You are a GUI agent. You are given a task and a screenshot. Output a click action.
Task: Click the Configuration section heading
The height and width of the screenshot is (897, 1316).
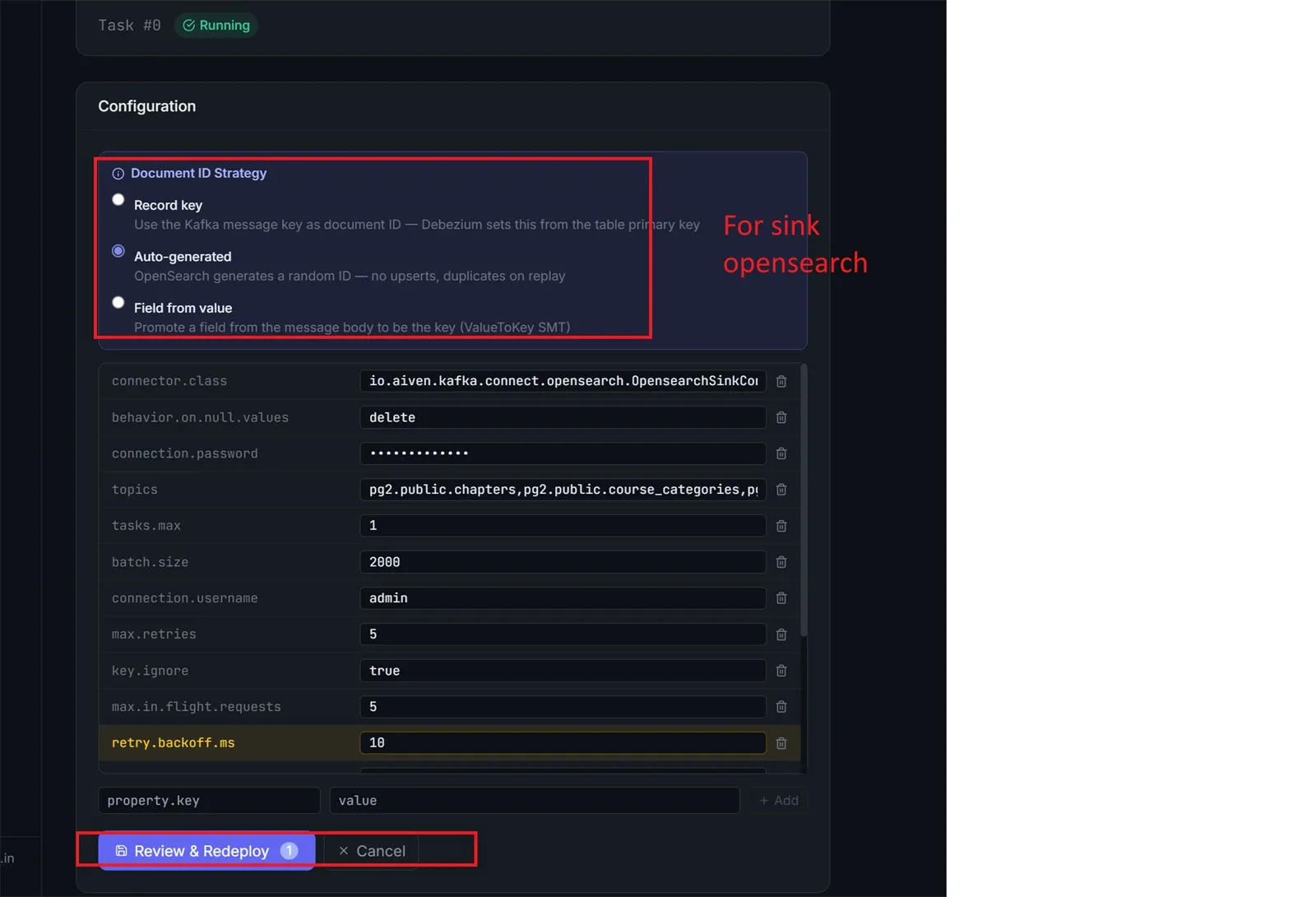tap(147, 106)
